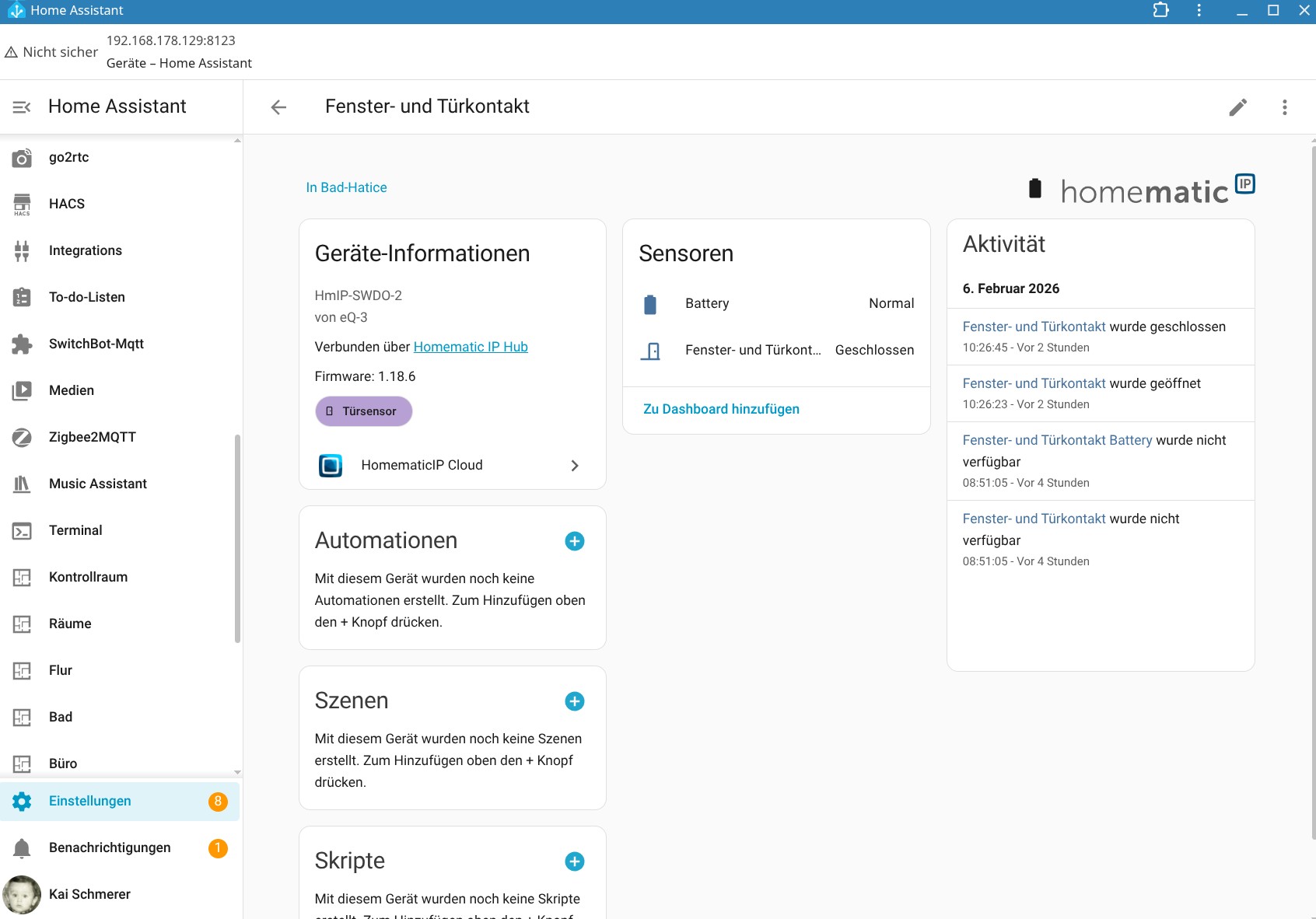Collapse the sidebar with hamburger icon
This screenshot has height=919, width=1316.
pyautogui.click(x=22, y=107)
